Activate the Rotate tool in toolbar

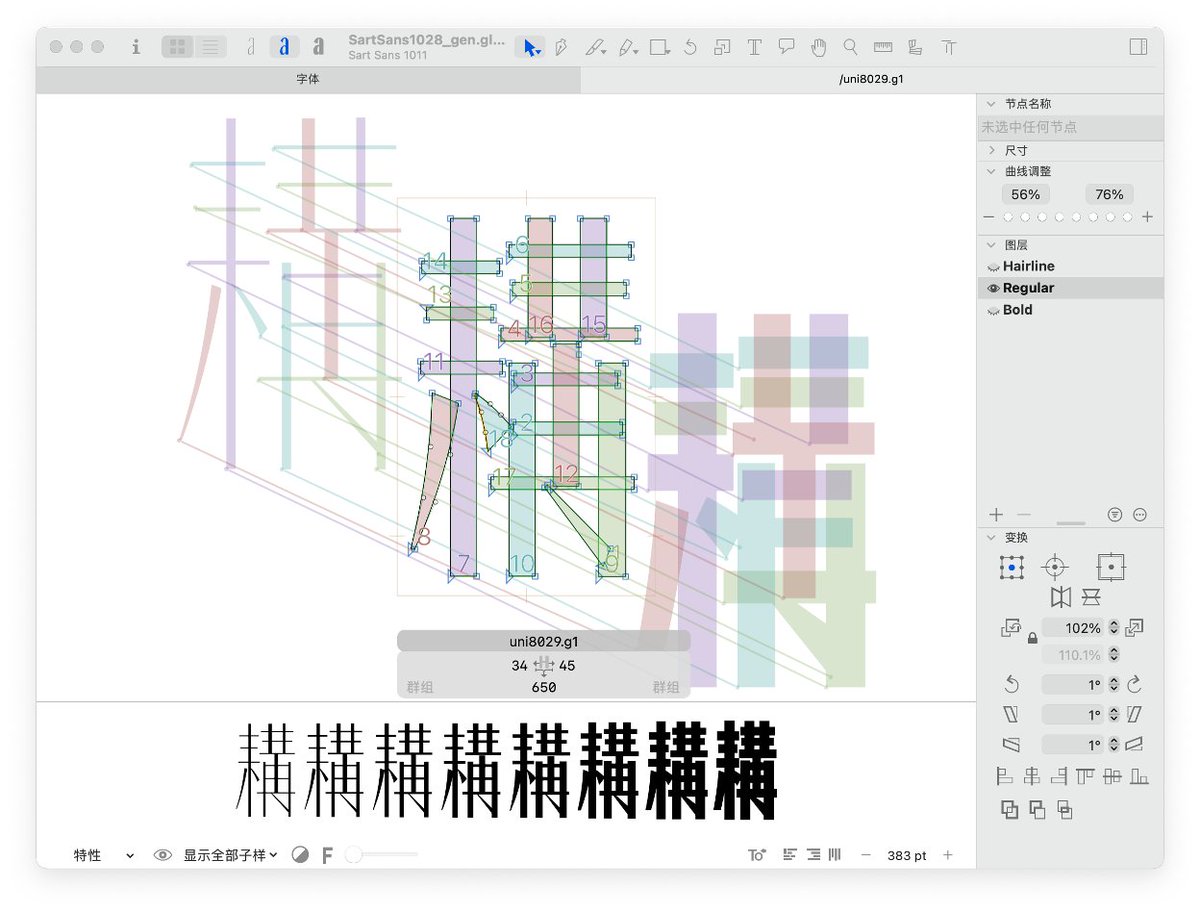tap(690, 46)
